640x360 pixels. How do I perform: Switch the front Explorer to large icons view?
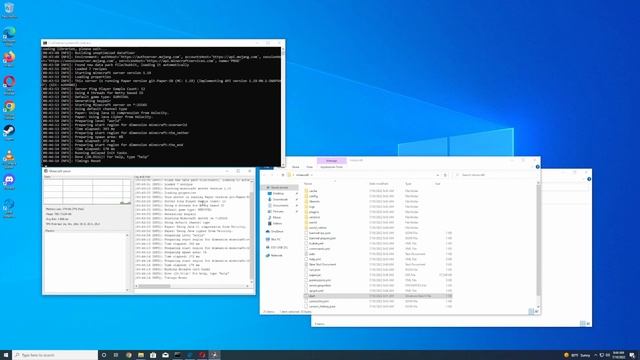(x=537, y=311)
